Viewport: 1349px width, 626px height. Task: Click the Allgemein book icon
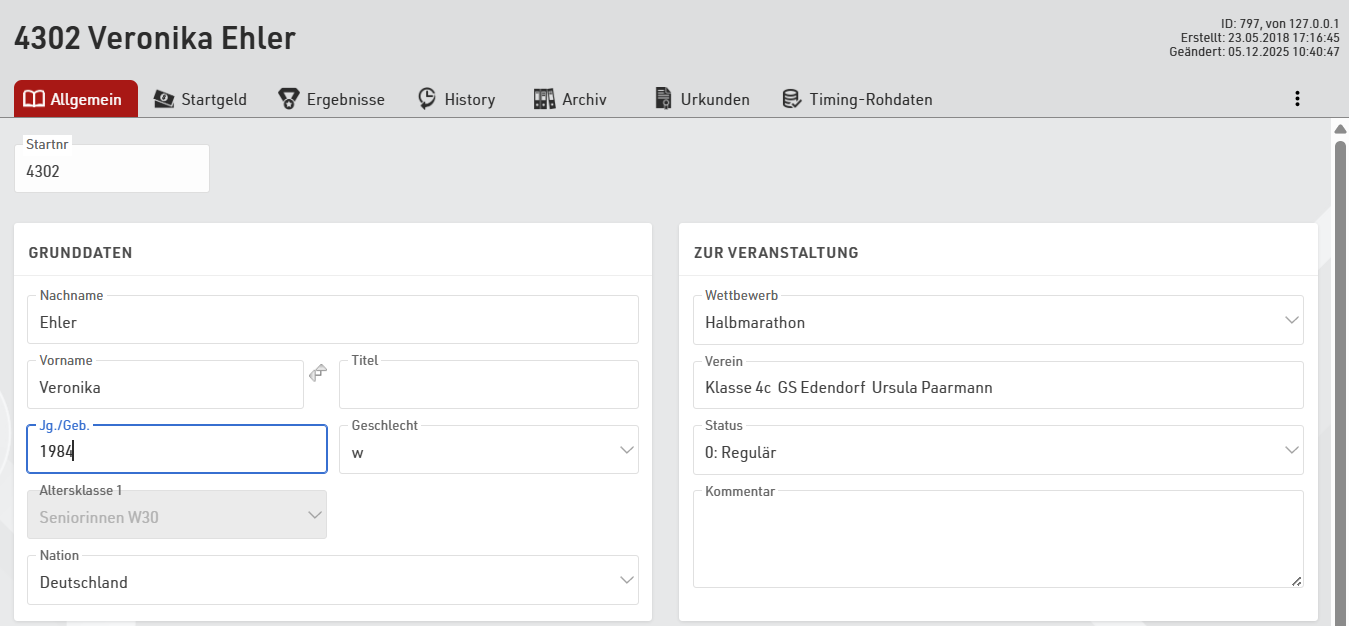click(34, 99)
